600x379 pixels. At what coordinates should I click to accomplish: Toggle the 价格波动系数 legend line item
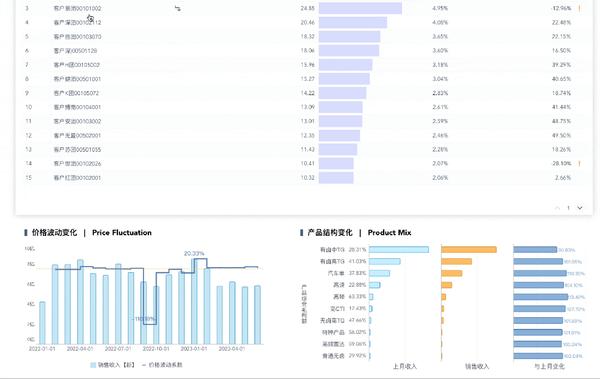coord(162,365)
